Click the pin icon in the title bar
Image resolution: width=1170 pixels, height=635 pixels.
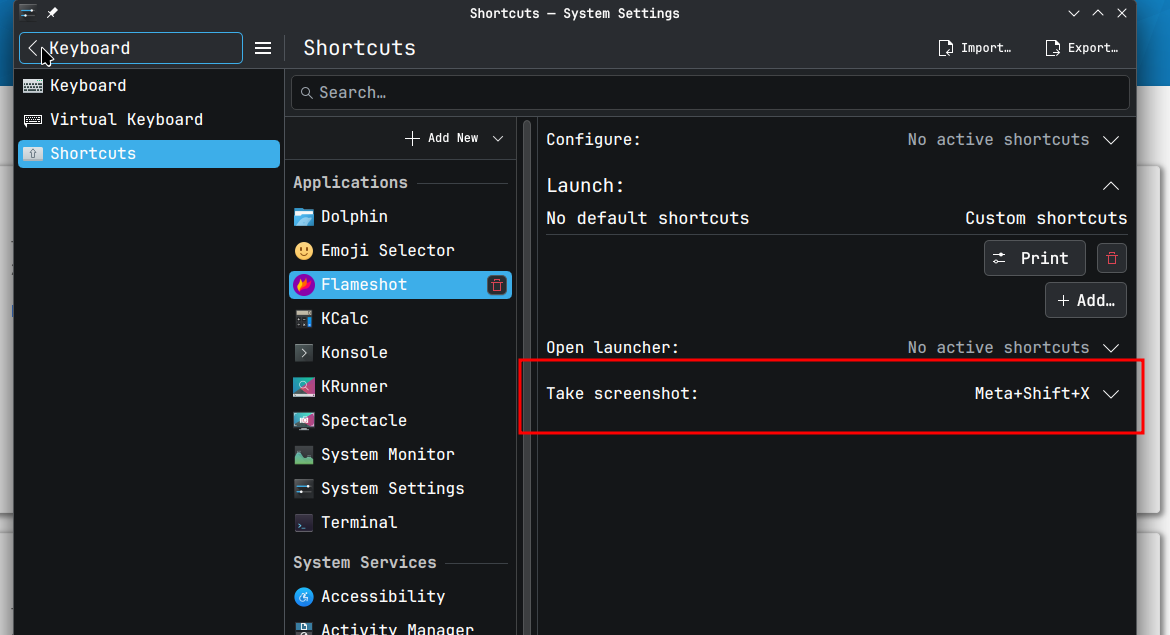[x=52, y=13]
